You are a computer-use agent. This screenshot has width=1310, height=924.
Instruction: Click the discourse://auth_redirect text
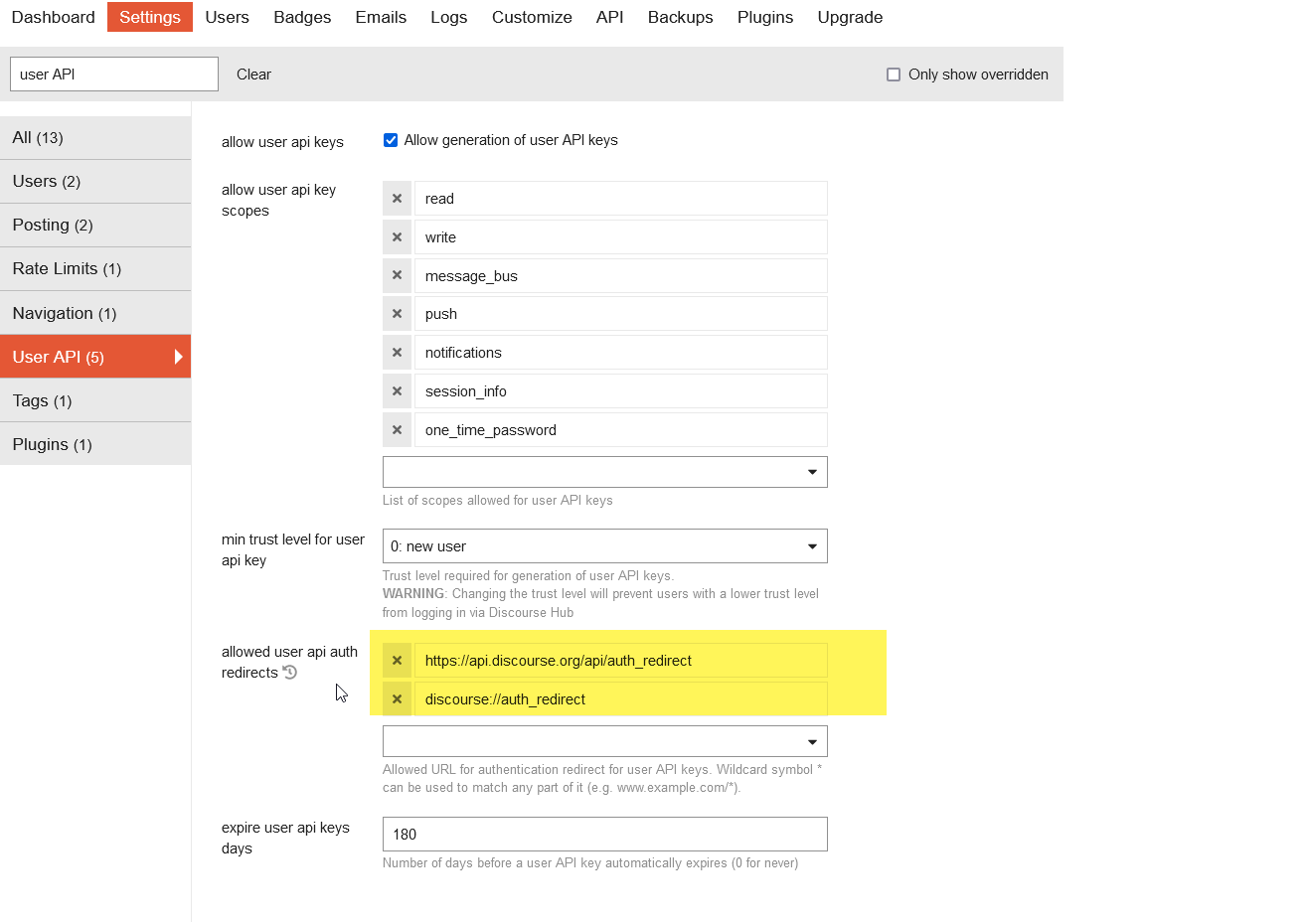click(505, 699)
